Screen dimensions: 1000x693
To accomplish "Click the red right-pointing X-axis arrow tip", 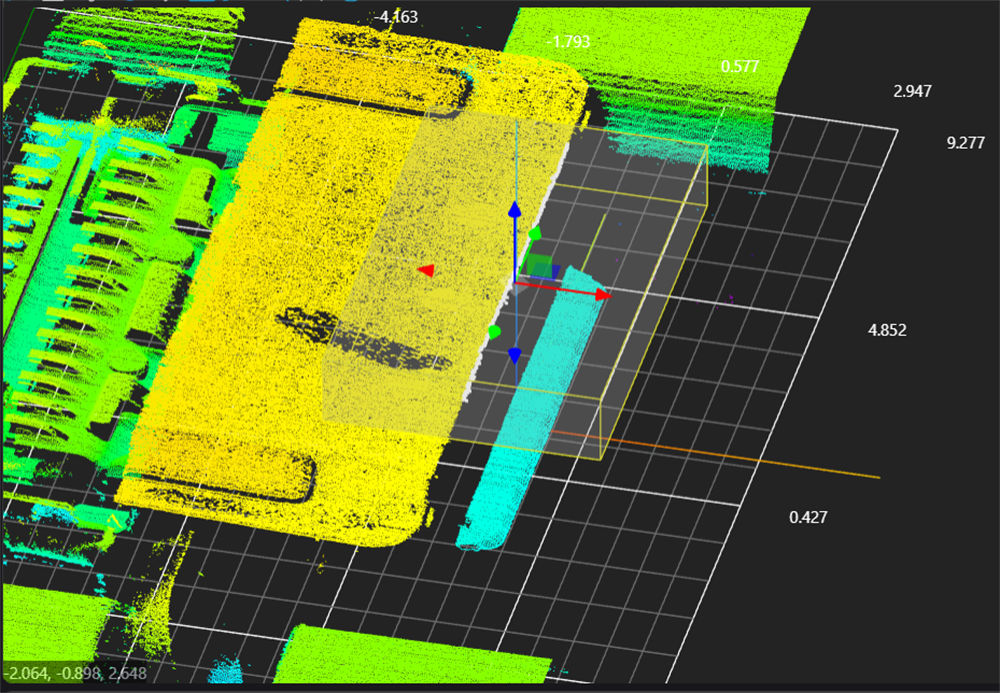I will (x=603, y=295).
